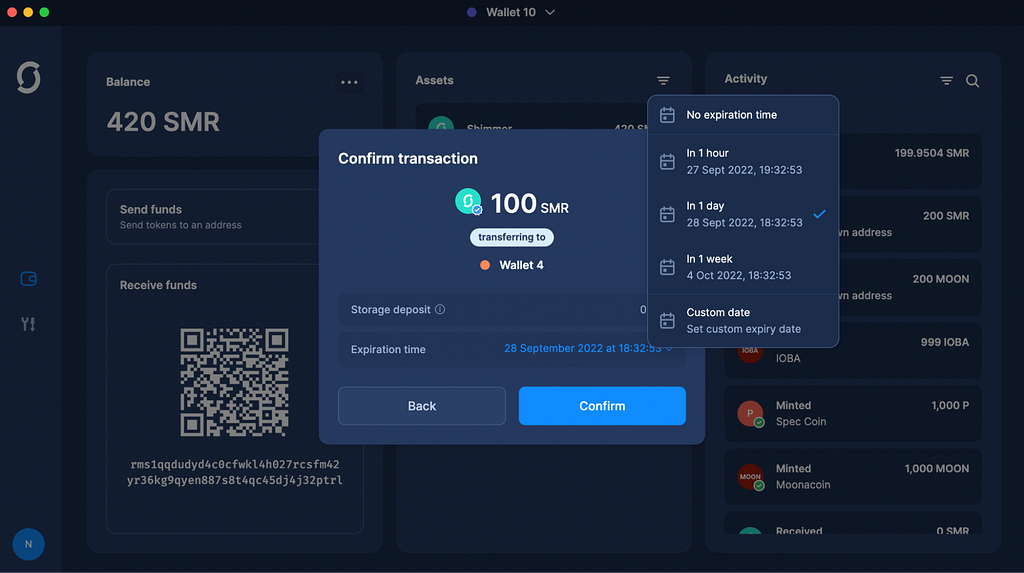The height and width of the screenshot is (573, 1024).
Task: Click the Spec Coin token icon
Action: click(x=750, y=414)
